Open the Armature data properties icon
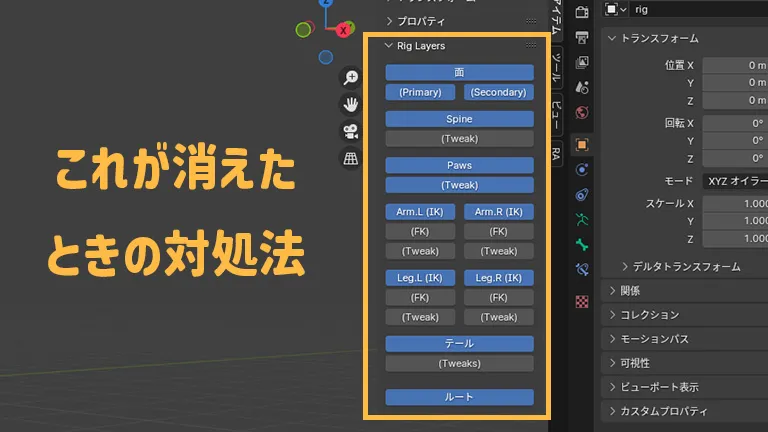The image size is (768, 432). (x=583, y=218)
